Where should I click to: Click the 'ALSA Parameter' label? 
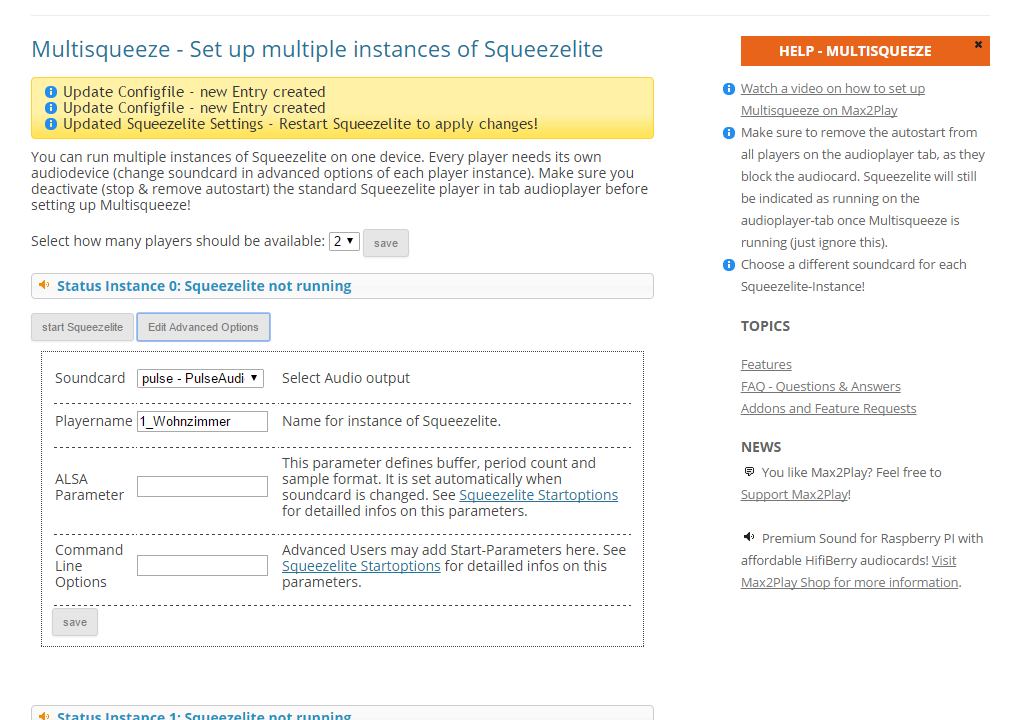tap(89, 487)
